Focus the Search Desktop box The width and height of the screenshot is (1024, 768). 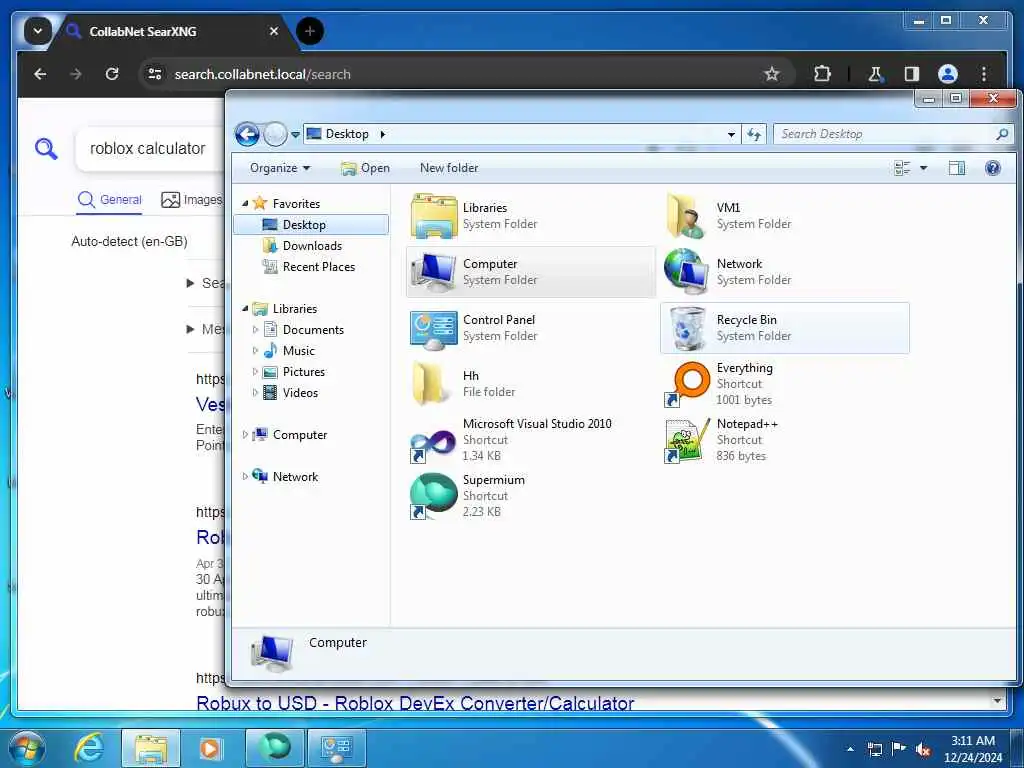click(x=885, y=134)
